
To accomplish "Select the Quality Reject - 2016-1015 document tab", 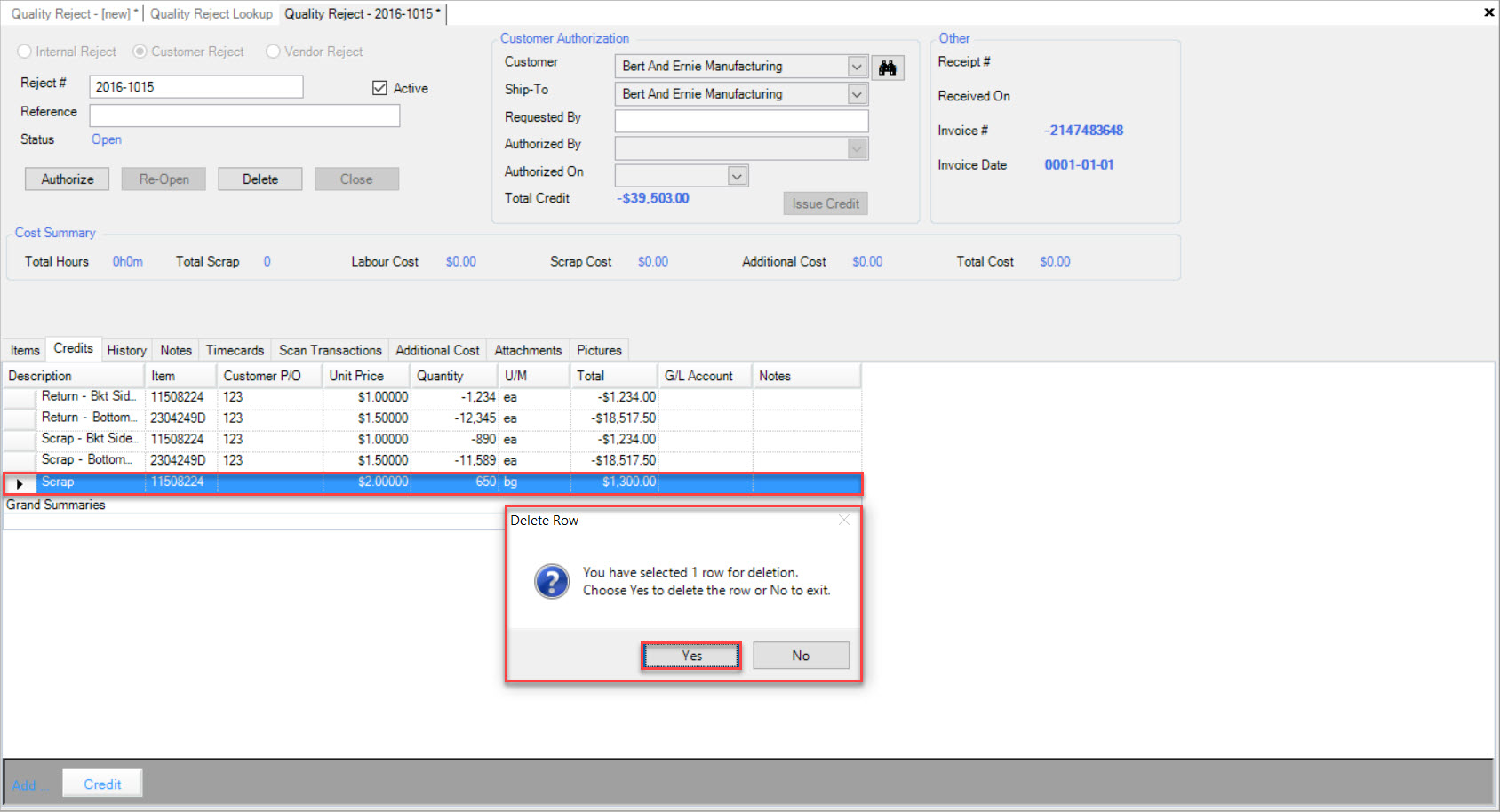I will click(x=363, y=13).
